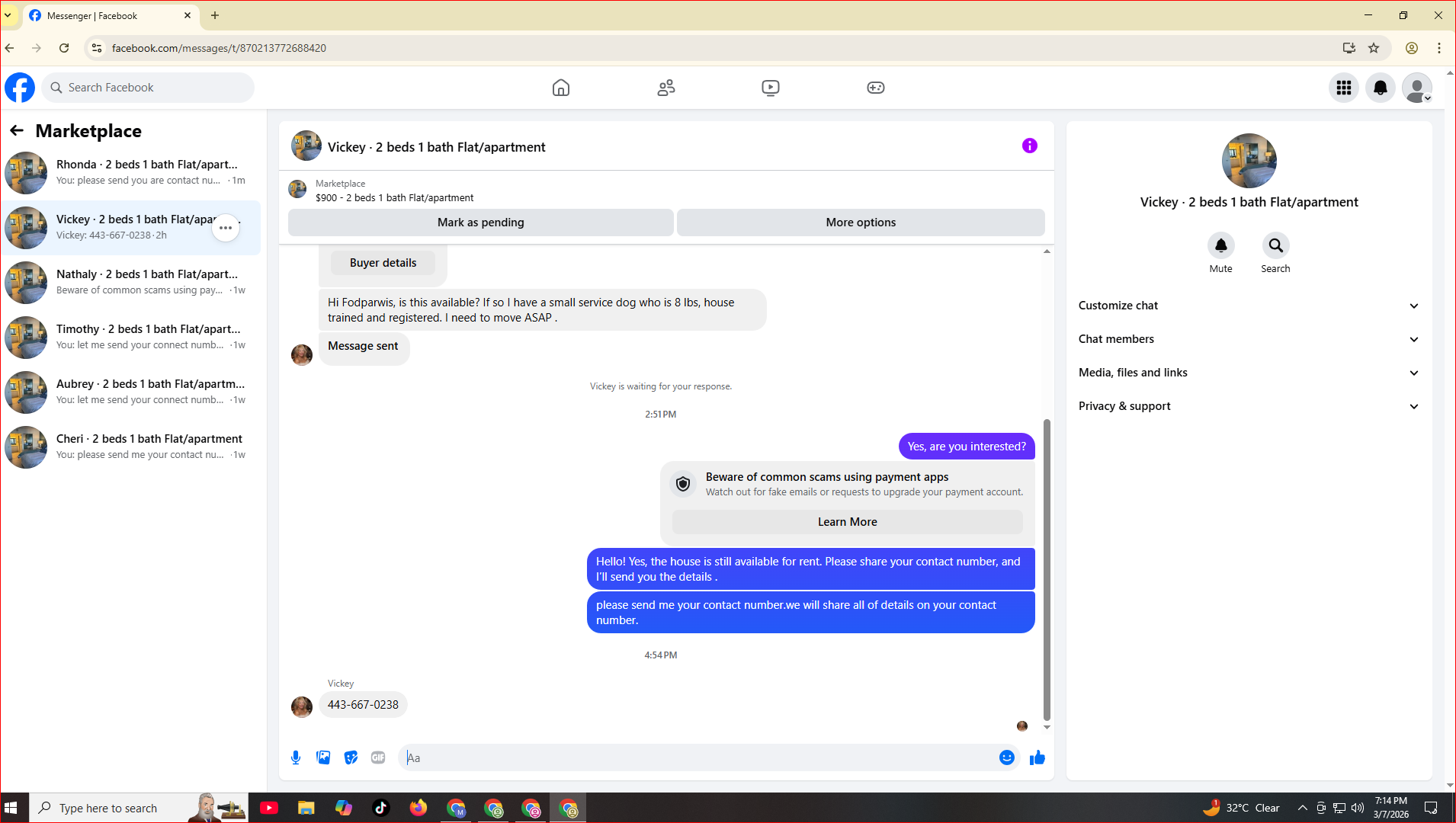Click Vickey's profile picture in side panel

pos(1249,161)
